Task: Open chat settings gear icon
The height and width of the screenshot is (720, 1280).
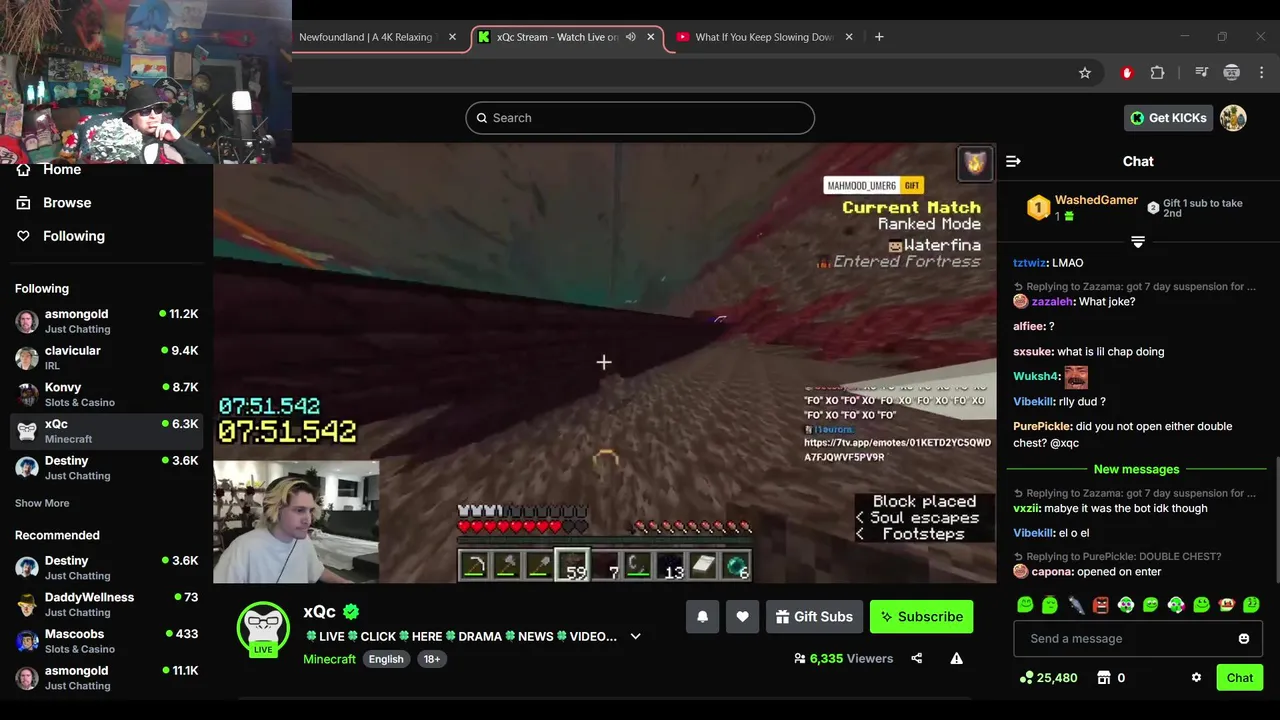Action: point(1196,677)
